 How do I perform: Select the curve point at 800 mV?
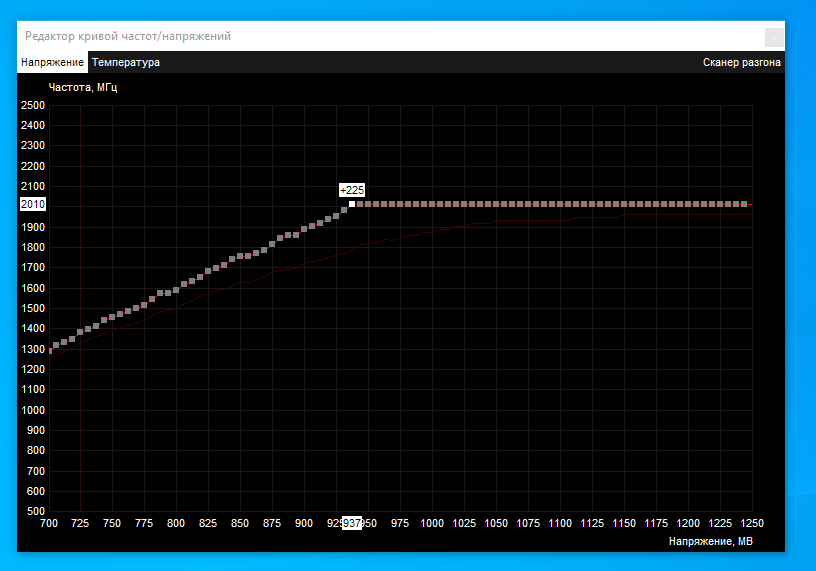click(x=176, y=290)
